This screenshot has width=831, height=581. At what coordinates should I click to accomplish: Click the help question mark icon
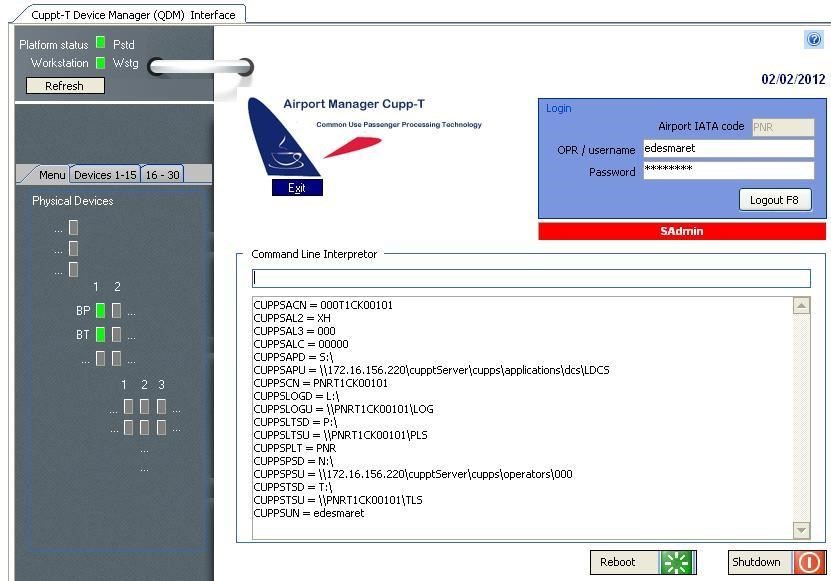tap(813, 40)
